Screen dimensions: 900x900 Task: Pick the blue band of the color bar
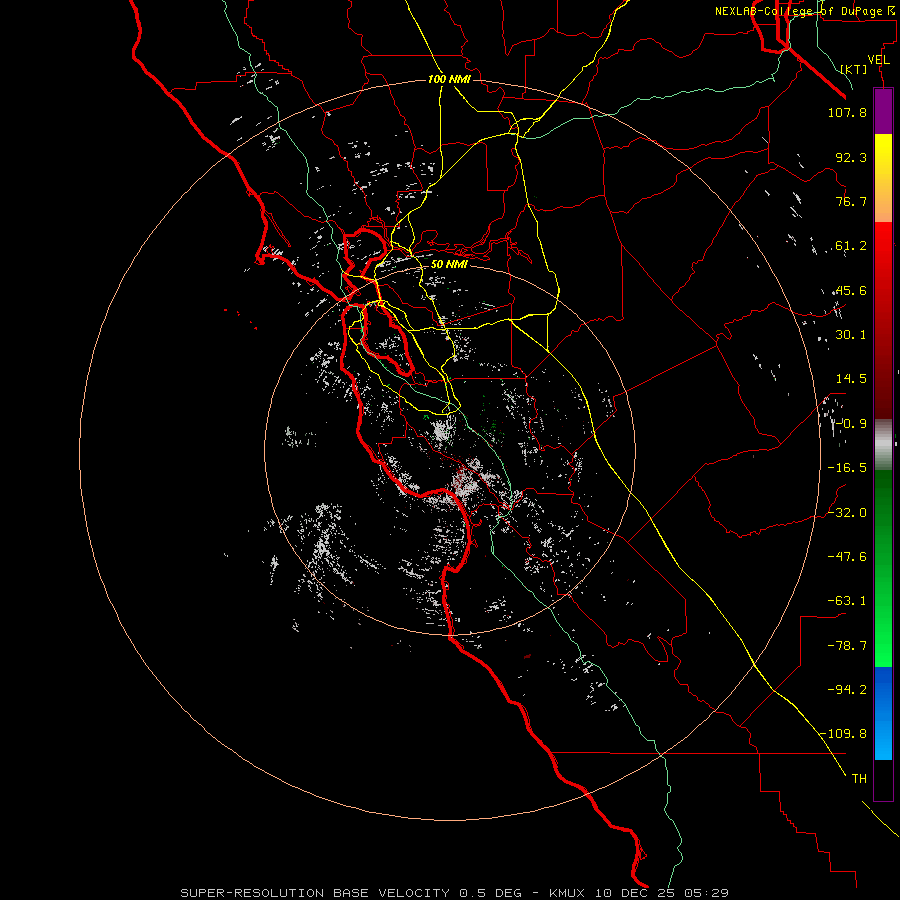tap(883, 713)
